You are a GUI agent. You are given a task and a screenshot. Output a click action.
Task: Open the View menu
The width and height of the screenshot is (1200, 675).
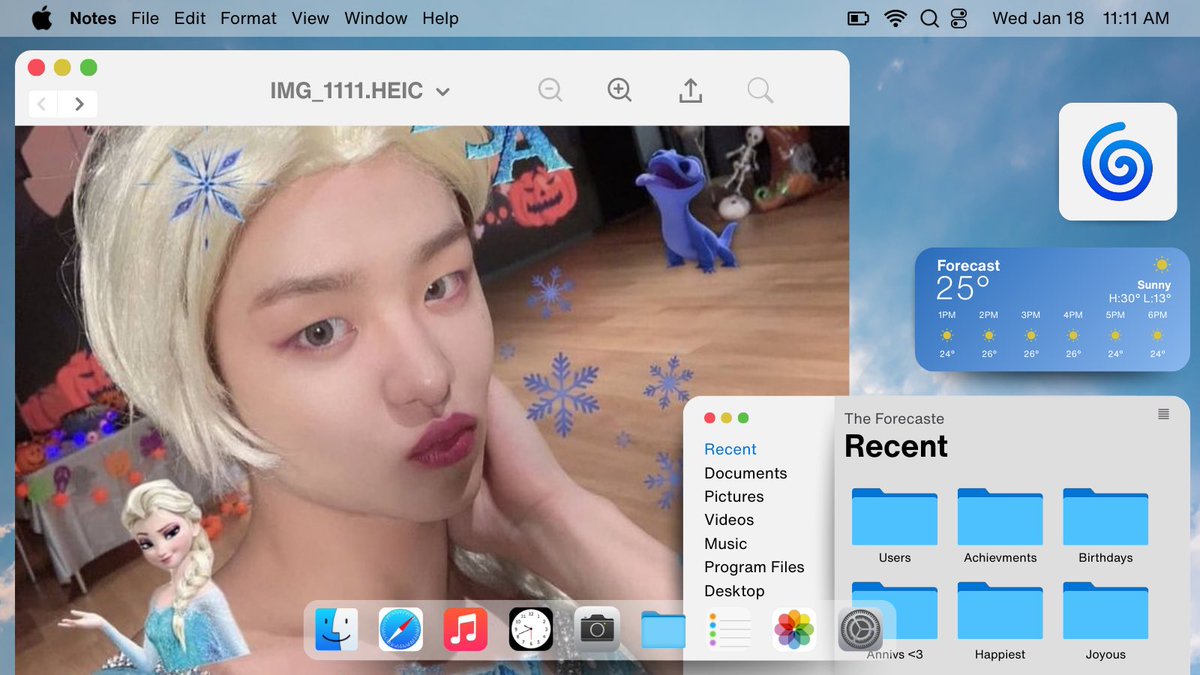pyautogui.click(x=310, y=18)
